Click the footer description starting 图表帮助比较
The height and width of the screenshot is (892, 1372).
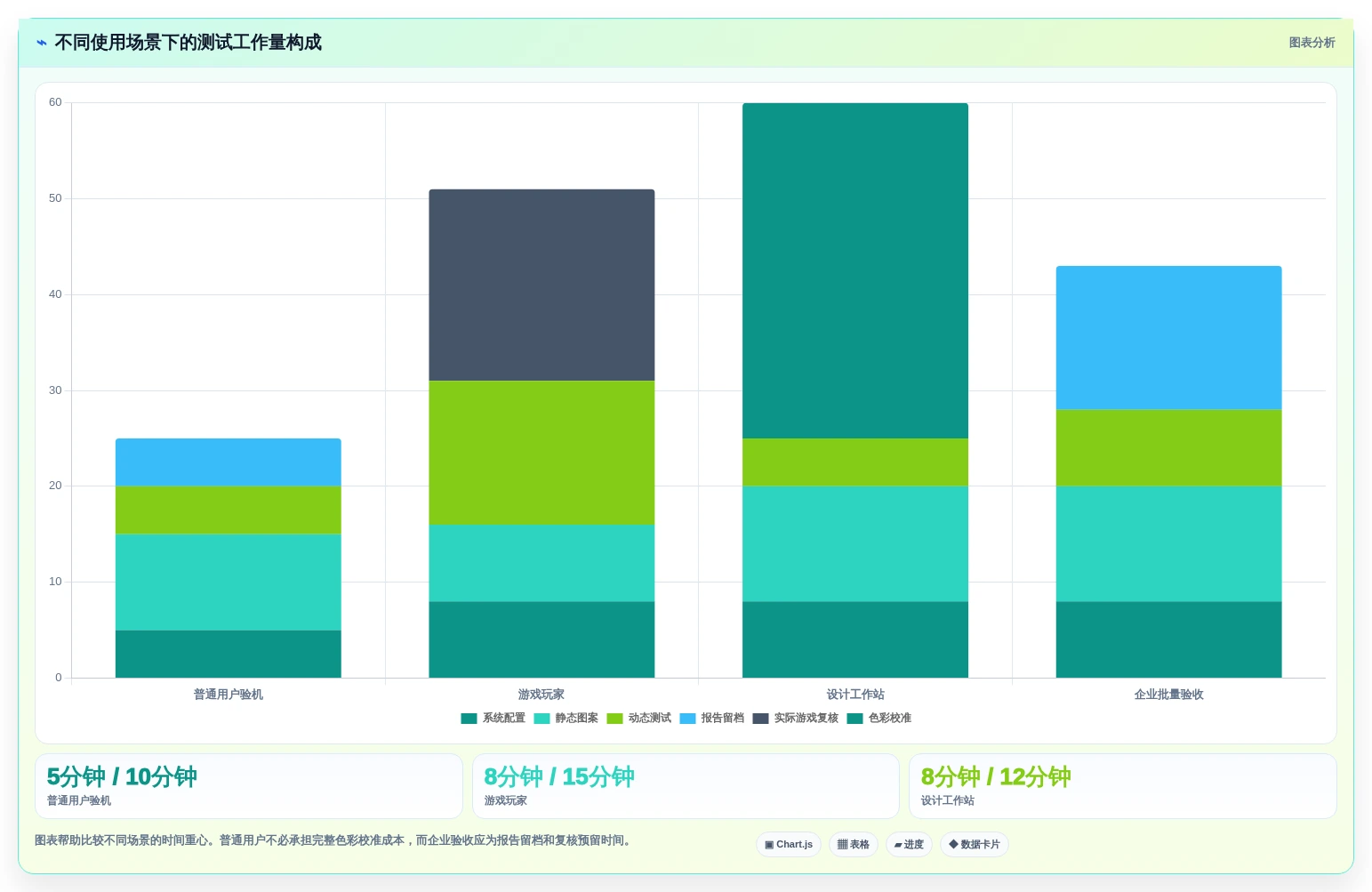(x=335, y=840)
